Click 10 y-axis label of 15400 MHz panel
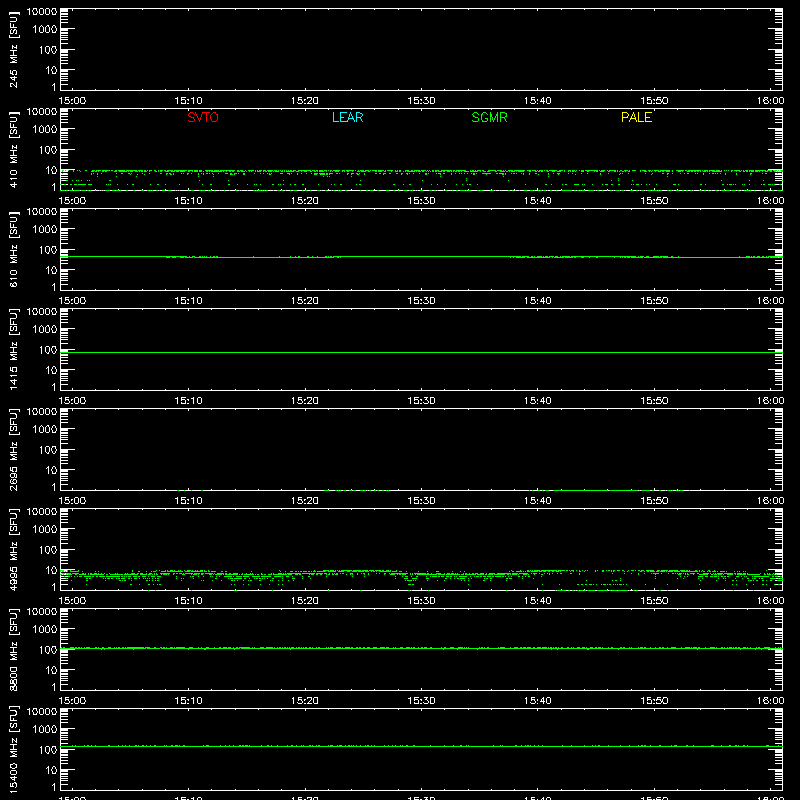This screenshot has height=800, width=800. pos(51,770)
